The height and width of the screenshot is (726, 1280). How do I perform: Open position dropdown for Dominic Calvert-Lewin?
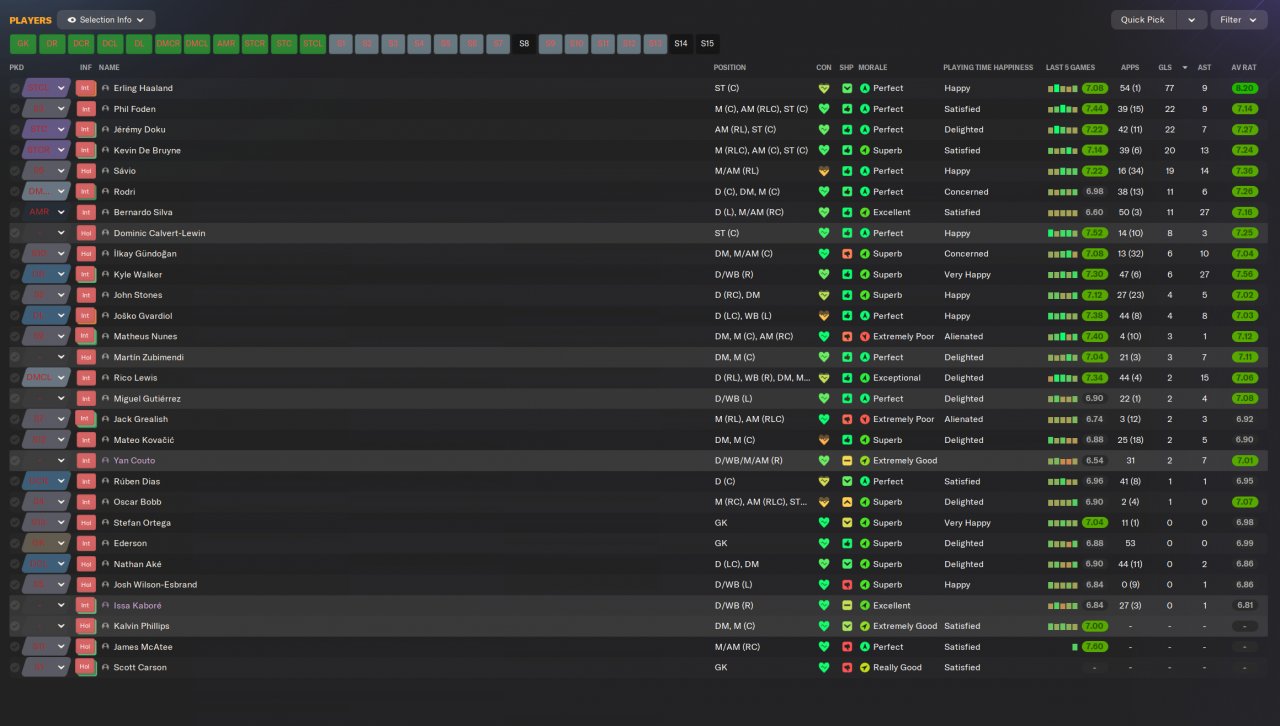(x=61, y=233)
